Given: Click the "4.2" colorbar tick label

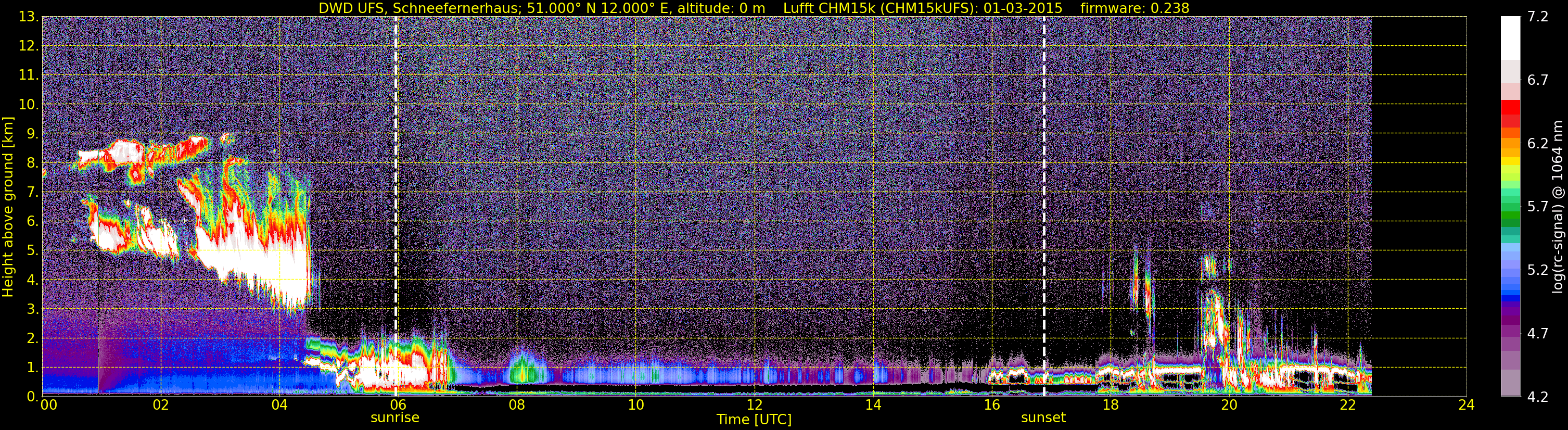Looking at the screenshot, I should pos(1538,397).
